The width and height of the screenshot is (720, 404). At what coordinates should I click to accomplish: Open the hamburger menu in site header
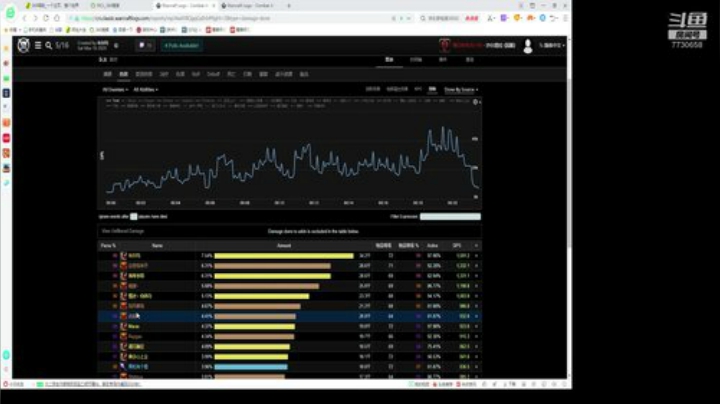click(38, 45)
